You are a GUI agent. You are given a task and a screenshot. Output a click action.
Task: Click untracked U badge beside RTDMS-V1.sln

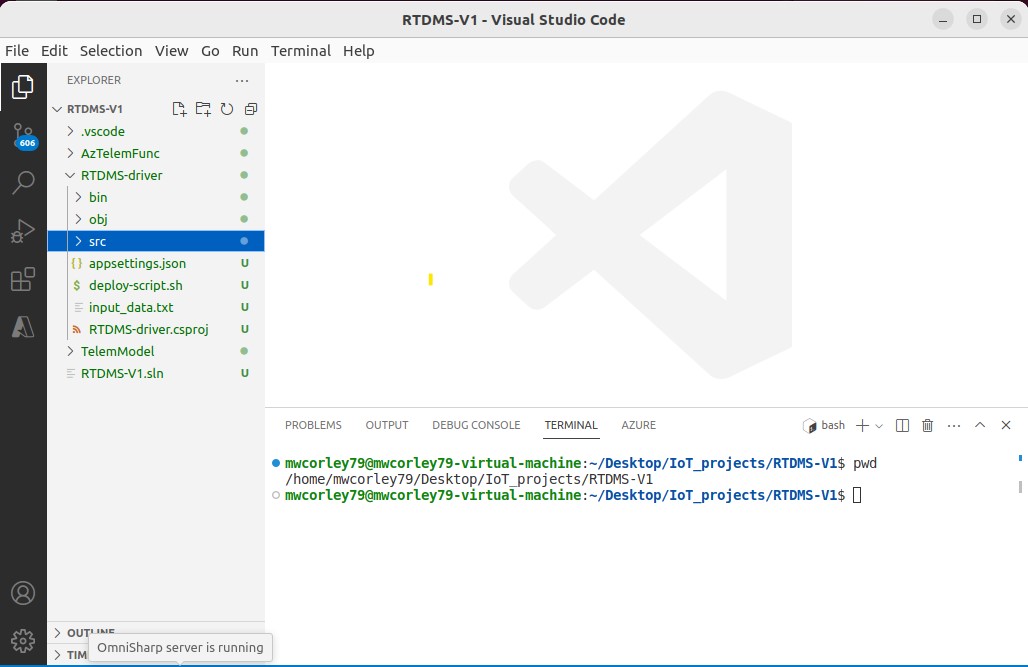coord(245,373)
